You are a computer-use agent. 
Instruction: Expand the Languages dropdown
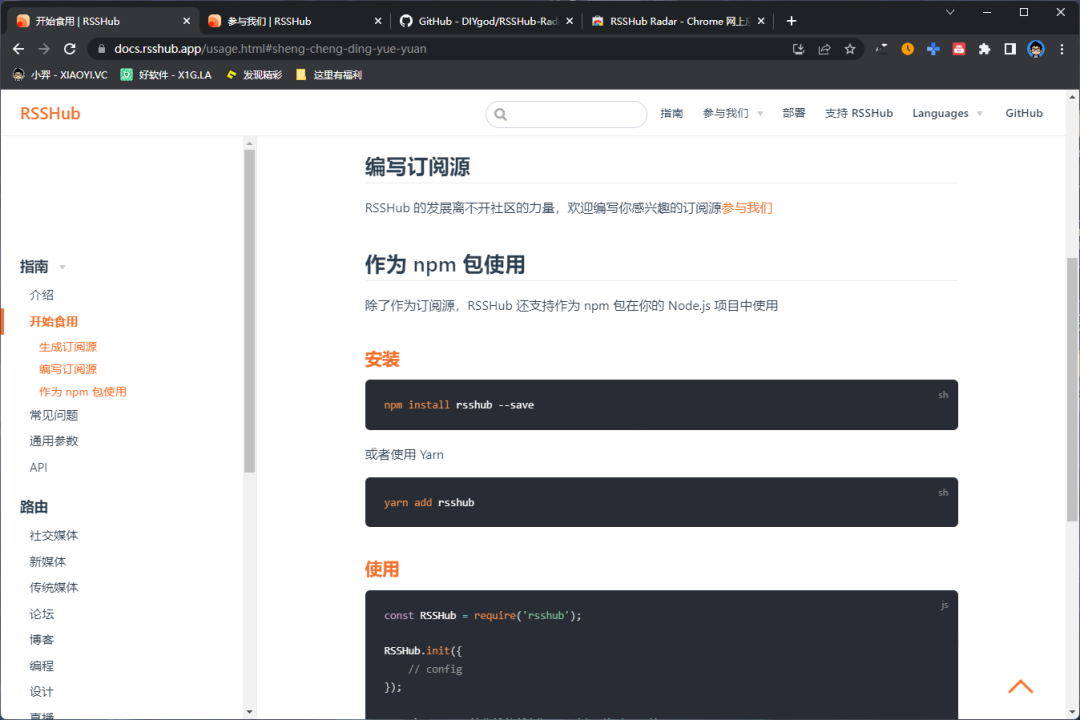click(941, 113)
